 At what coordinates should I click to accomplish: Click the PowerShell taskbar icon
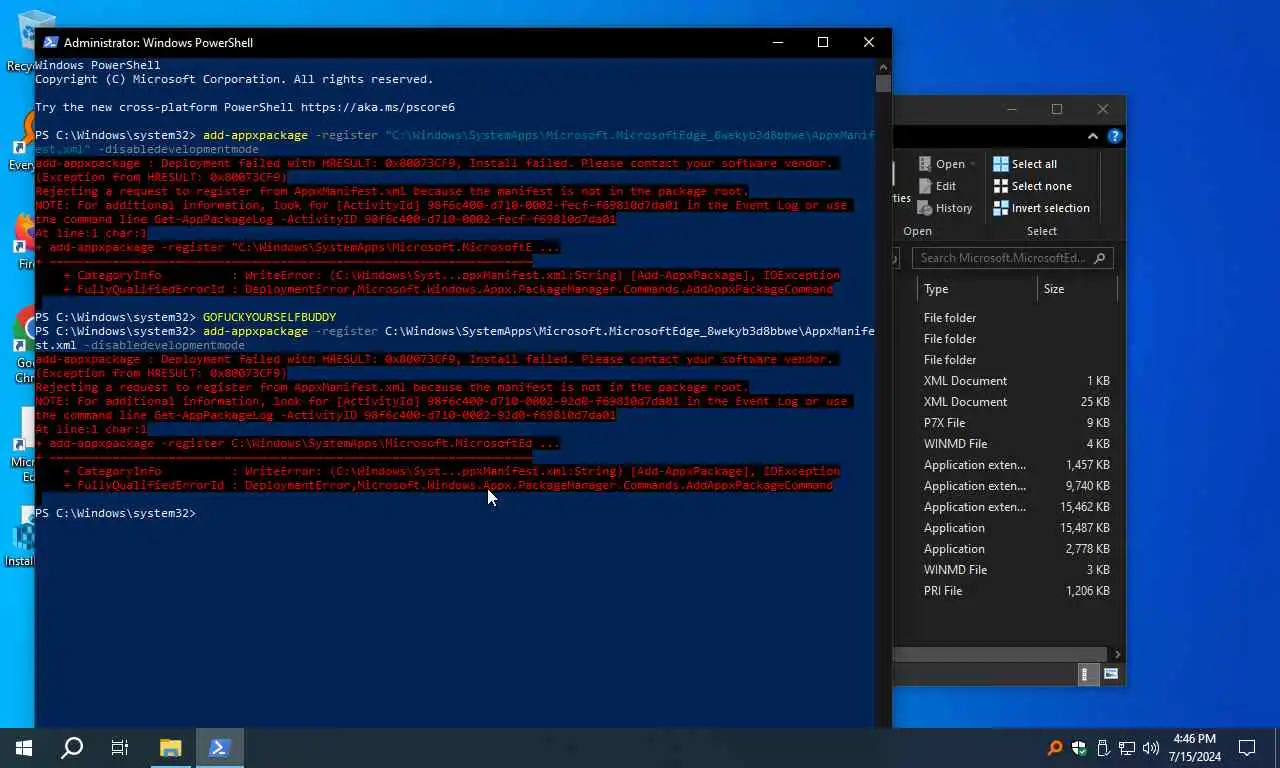pyautogui.click(x=220, y=747)
